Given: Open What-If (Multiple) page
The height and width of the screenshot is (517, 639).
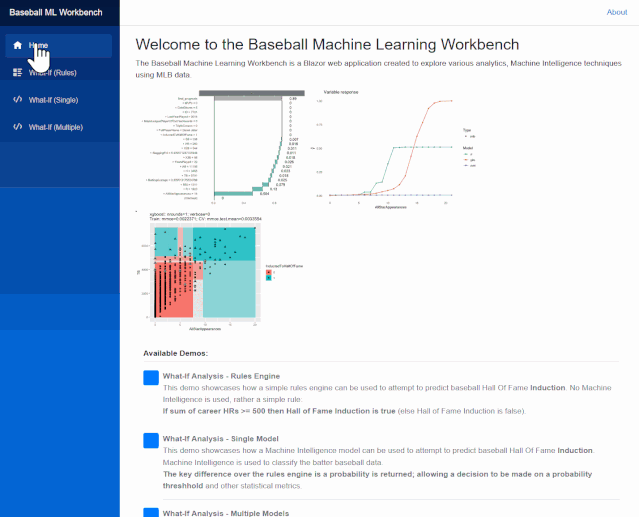Looking at the screenshot, I should (59, 127).
